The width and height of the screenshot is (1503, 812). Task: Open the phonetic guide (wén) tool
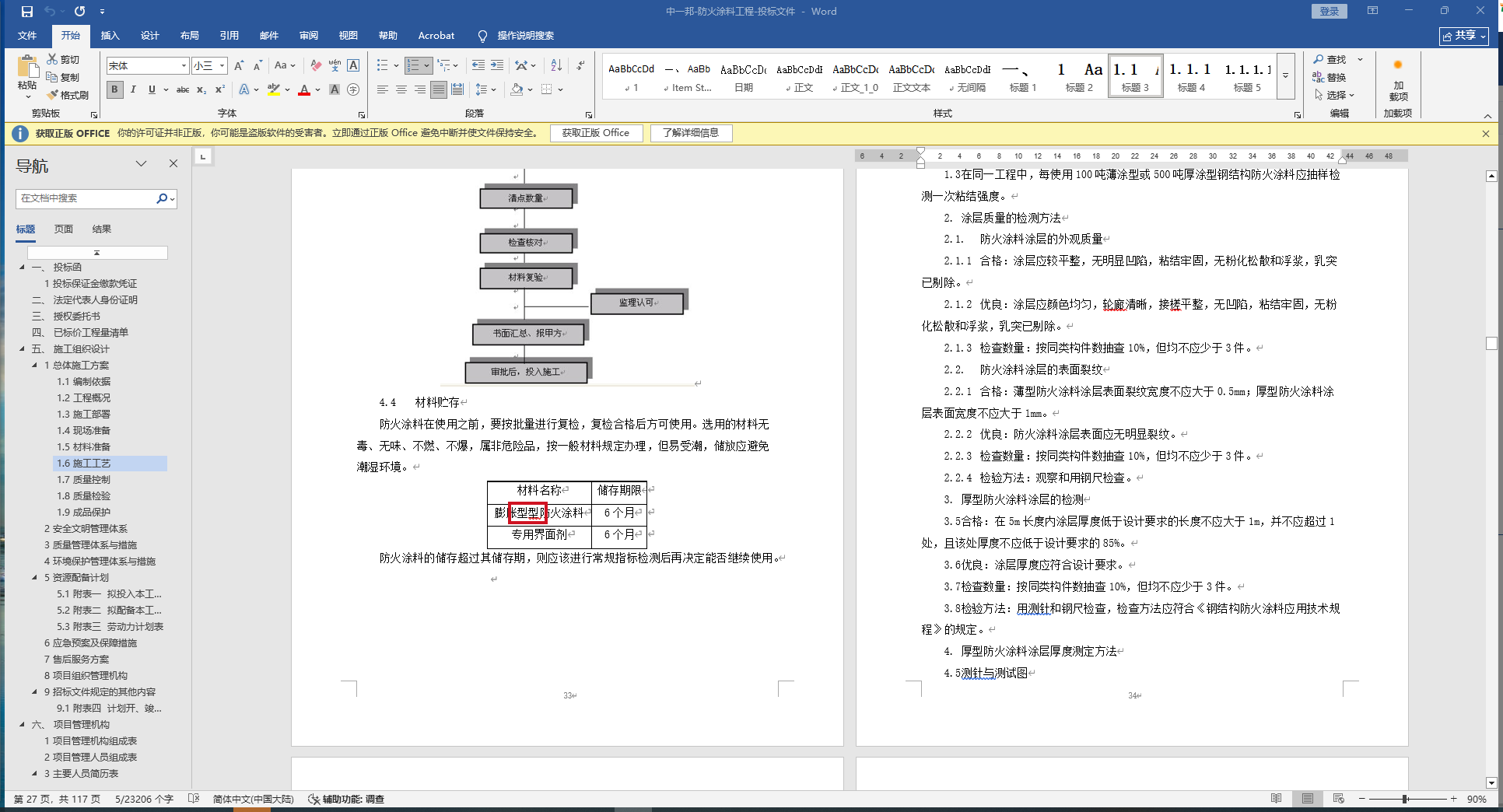pos(335,65)
